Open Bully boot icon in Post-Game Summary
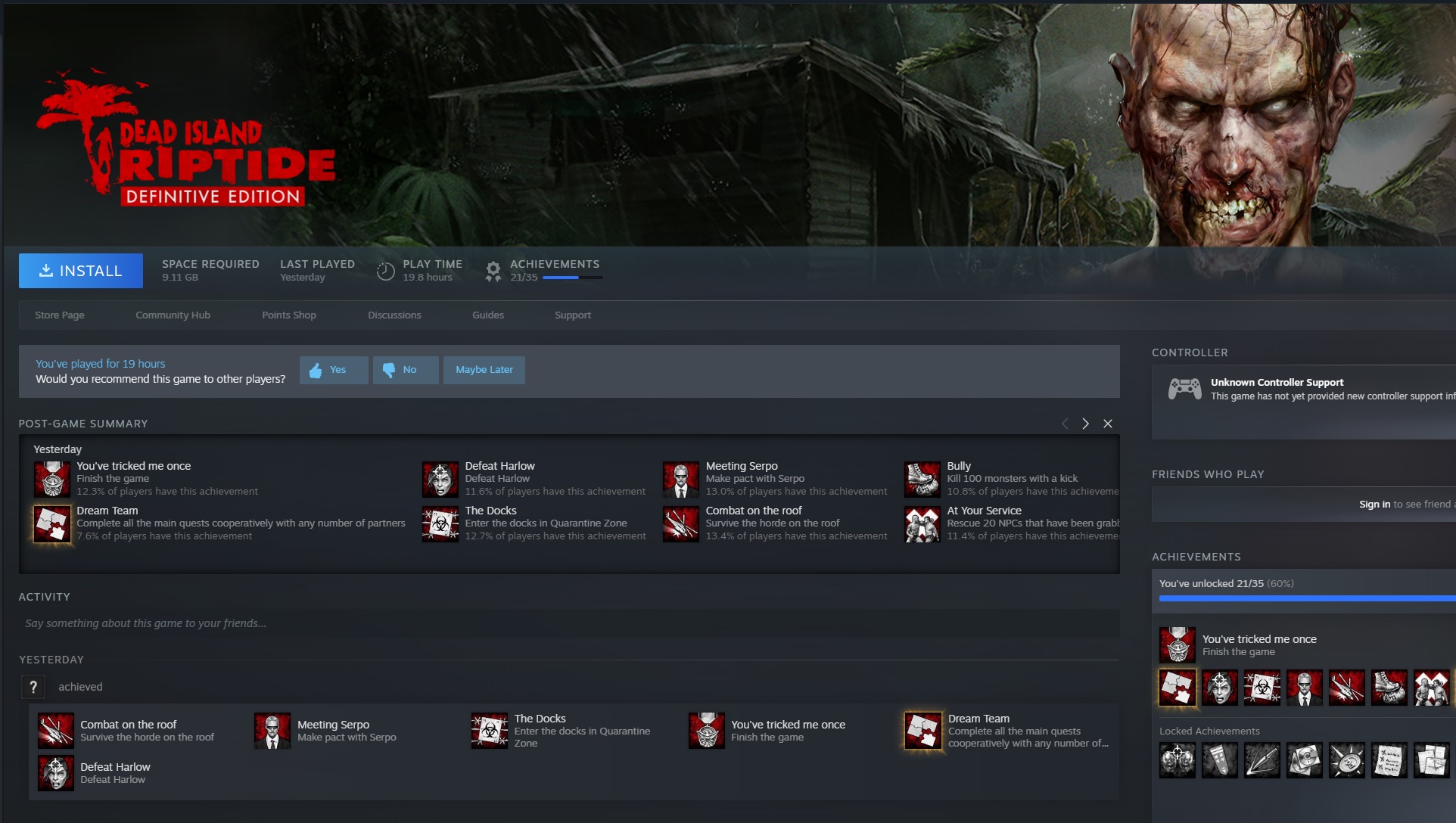The image size is (1456, 823). pyautogui.click(x=922, y=479)
